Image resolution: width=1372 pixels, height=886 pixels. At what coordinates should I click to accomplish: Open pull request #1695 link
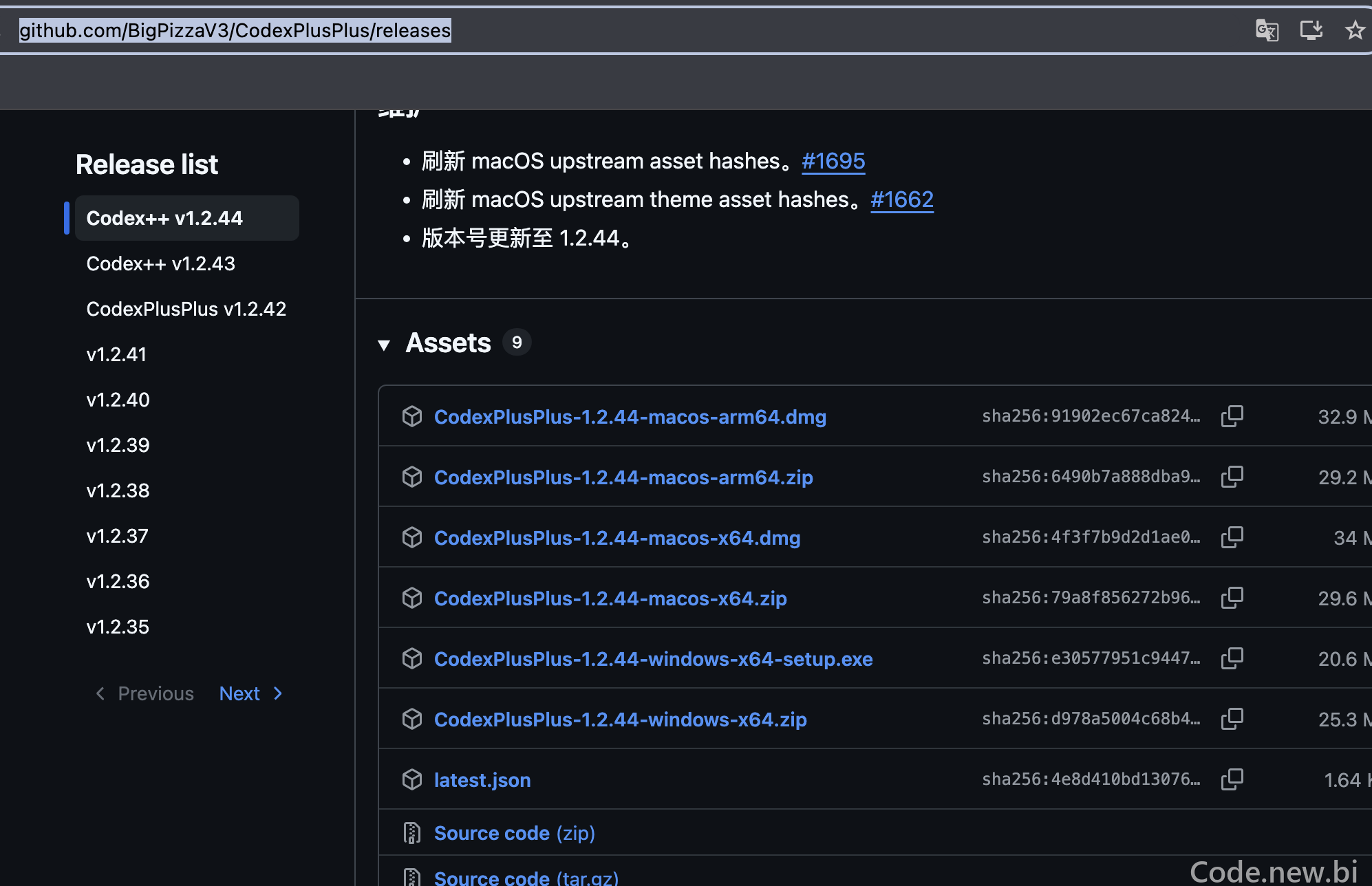click(x=833, y=161)
